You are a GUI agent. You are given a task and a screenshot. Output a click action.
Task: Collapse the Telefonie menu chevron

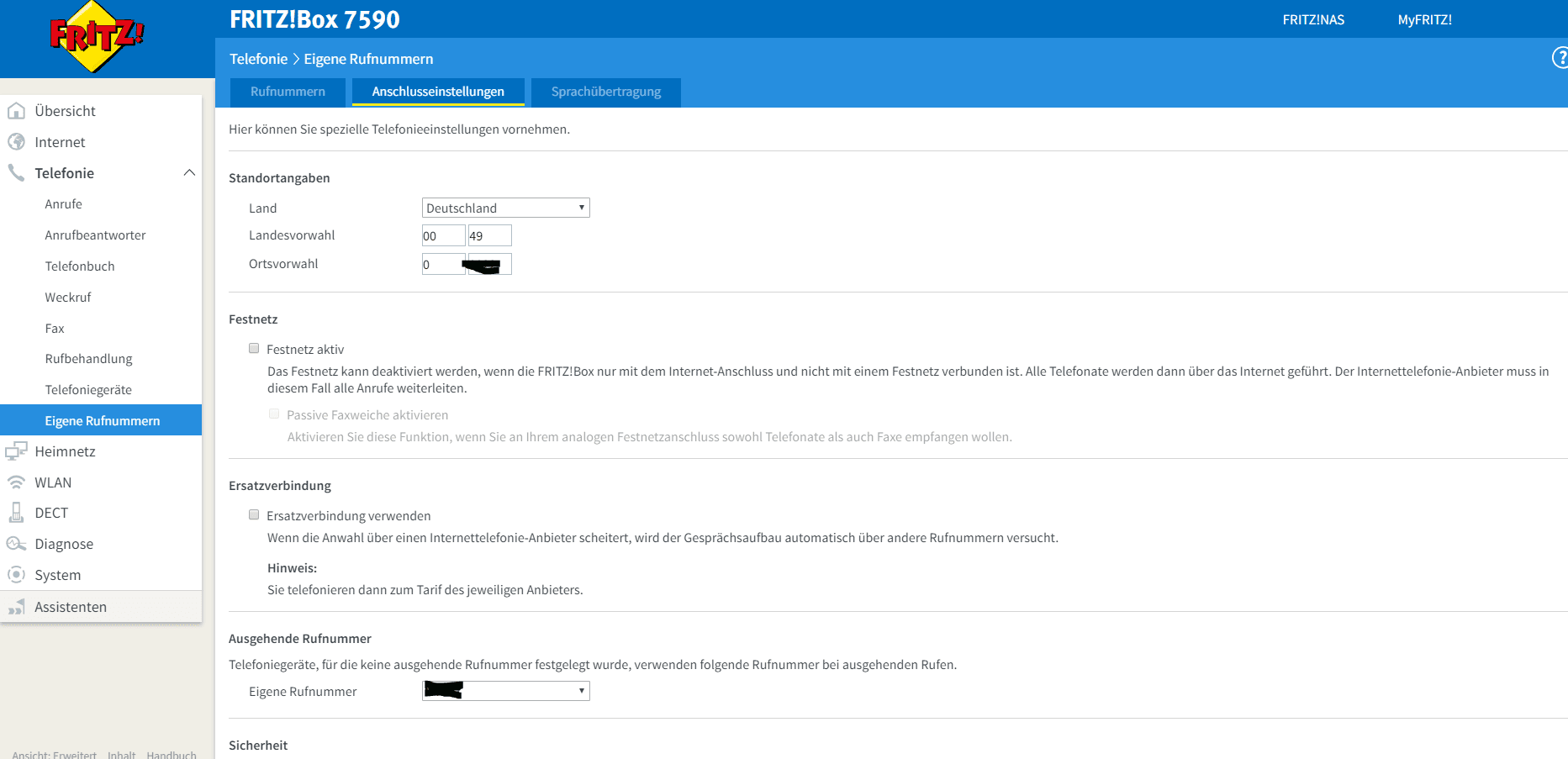(189, 172)
